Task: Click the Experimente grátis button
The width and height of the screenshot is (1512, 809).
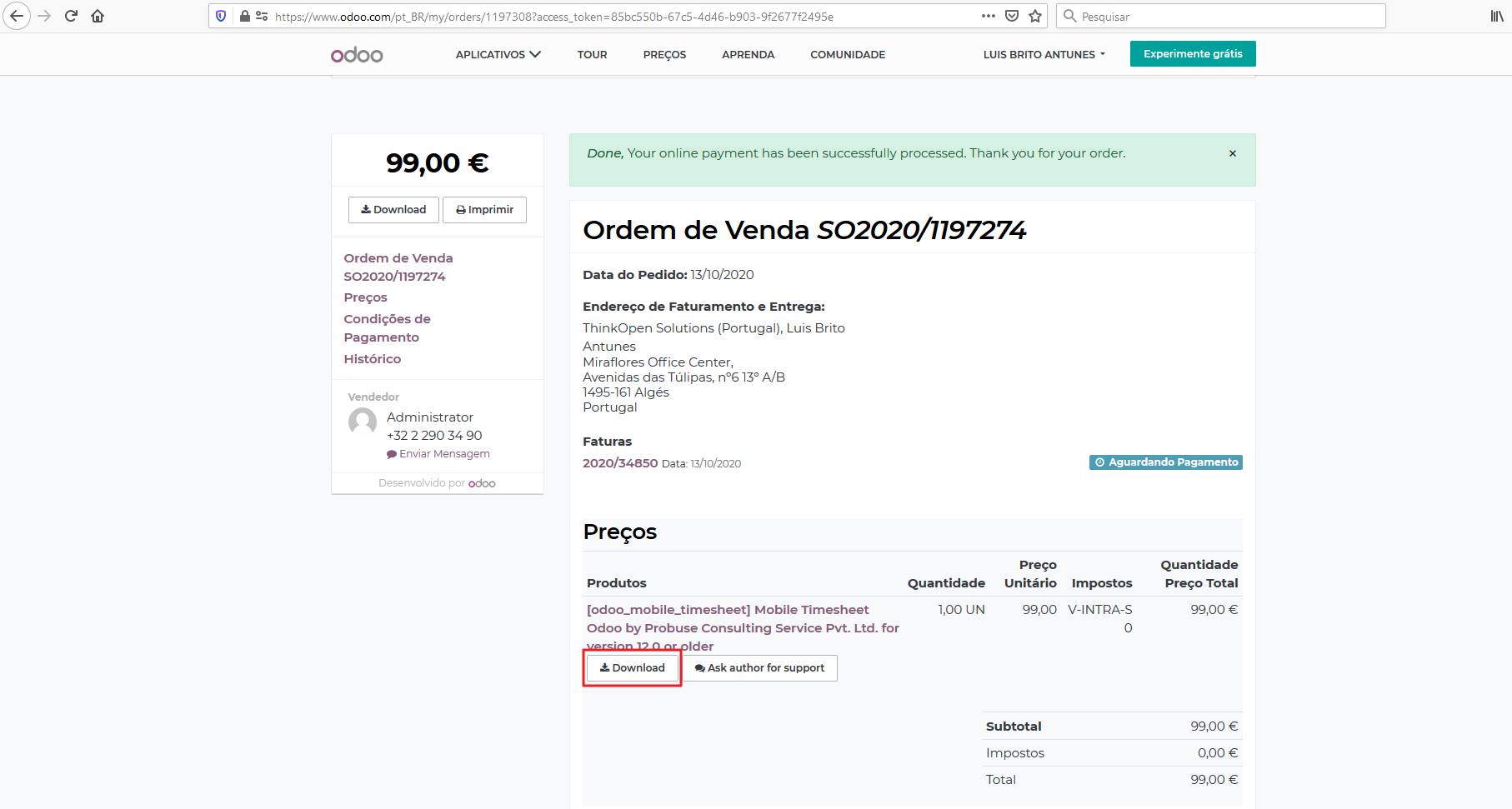Action: click(1192, 54)
